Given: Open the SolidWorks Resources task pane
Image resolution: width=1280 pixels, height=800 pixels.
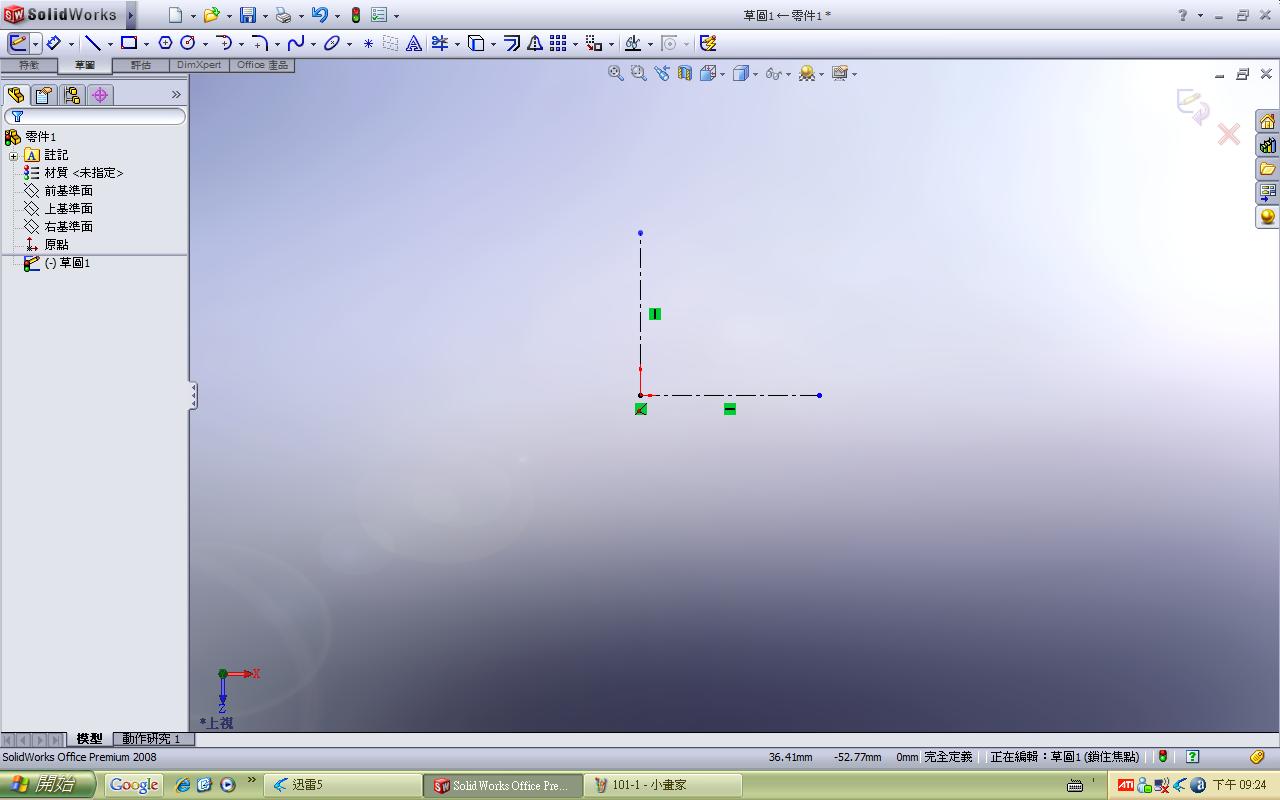Looking at the screenshot, I should [x=1267, y=121].
